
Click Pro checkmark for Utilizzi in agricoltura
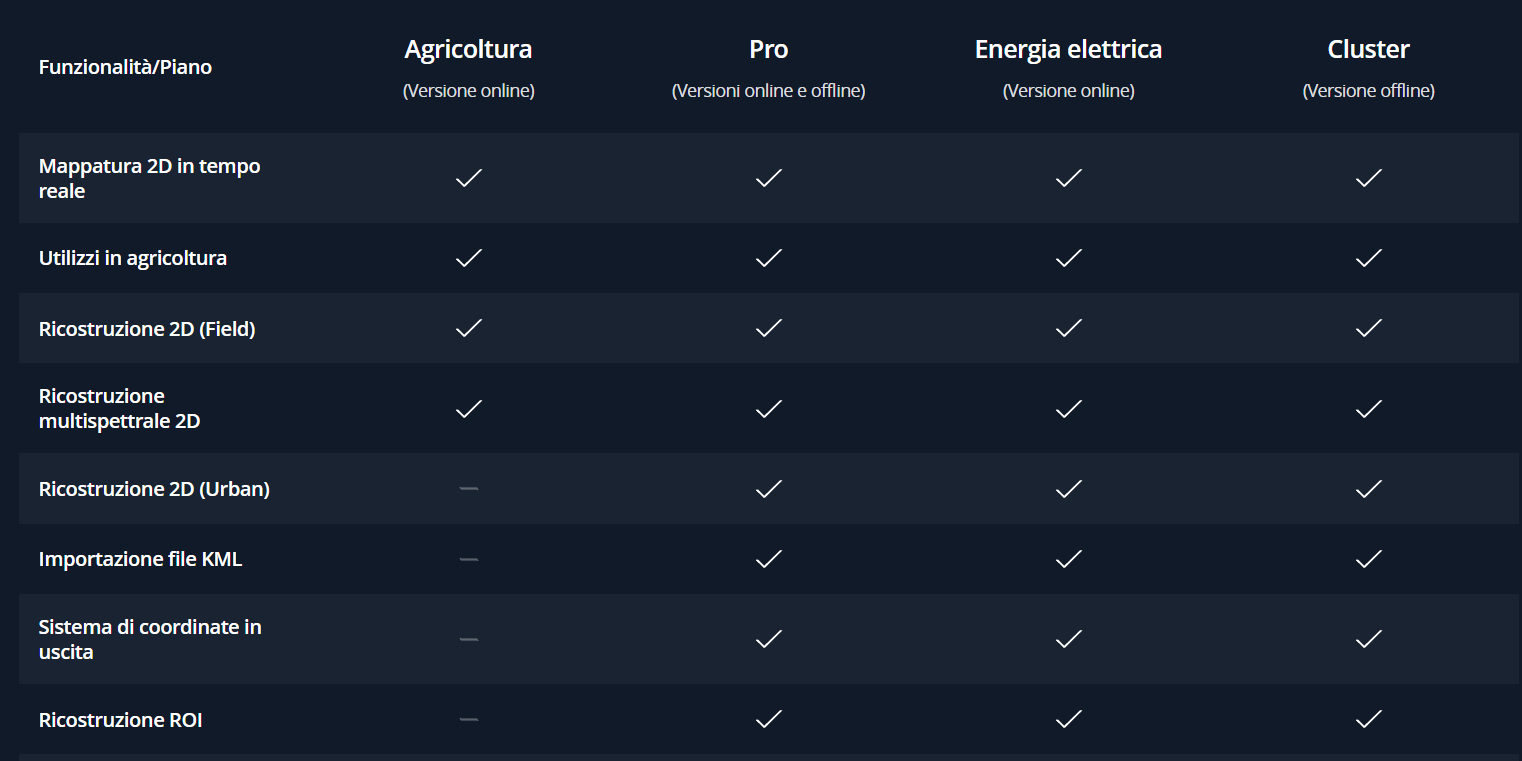point(768,258)
